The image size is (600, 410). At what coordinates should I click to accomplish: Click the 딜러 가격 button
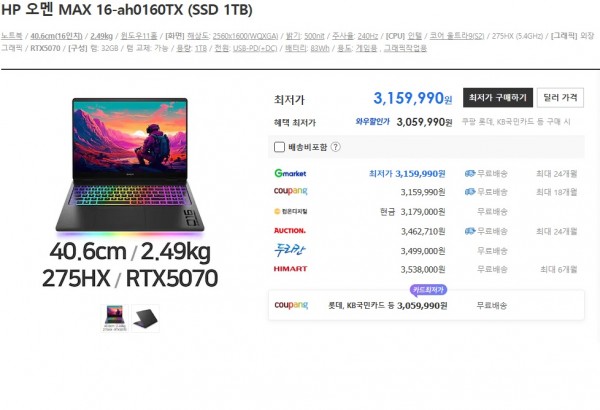[x=560, y=98]
